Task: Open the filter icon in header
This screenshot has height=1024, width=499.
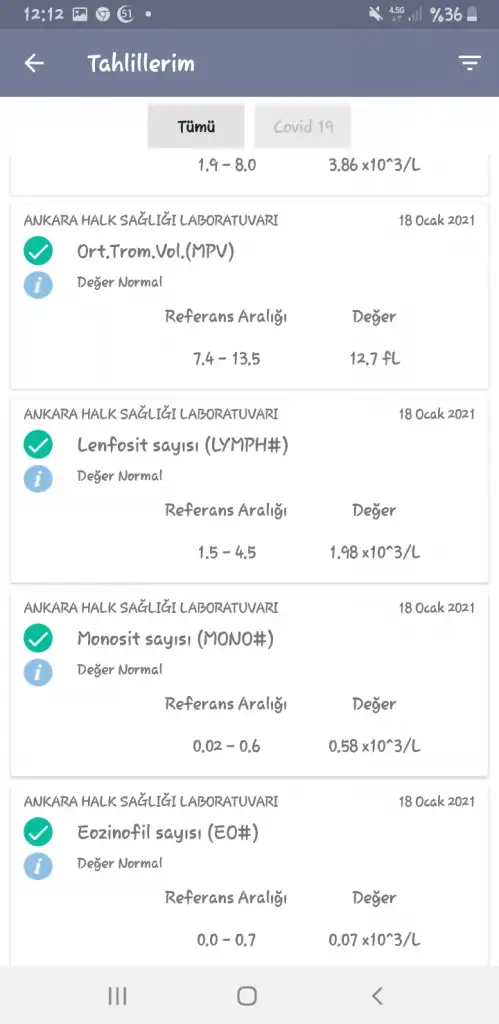Action: 469,63
